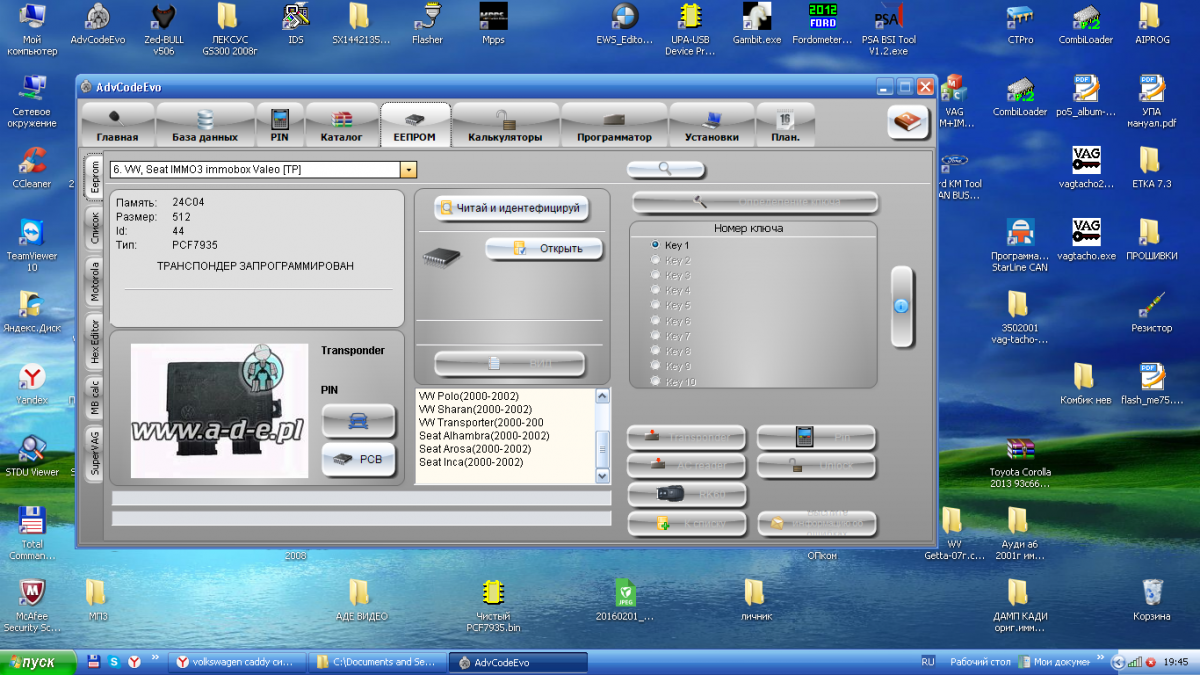Open the IDS desktop icon
The width and height of the screenshot is (1200, 675).
coord(295,25)
